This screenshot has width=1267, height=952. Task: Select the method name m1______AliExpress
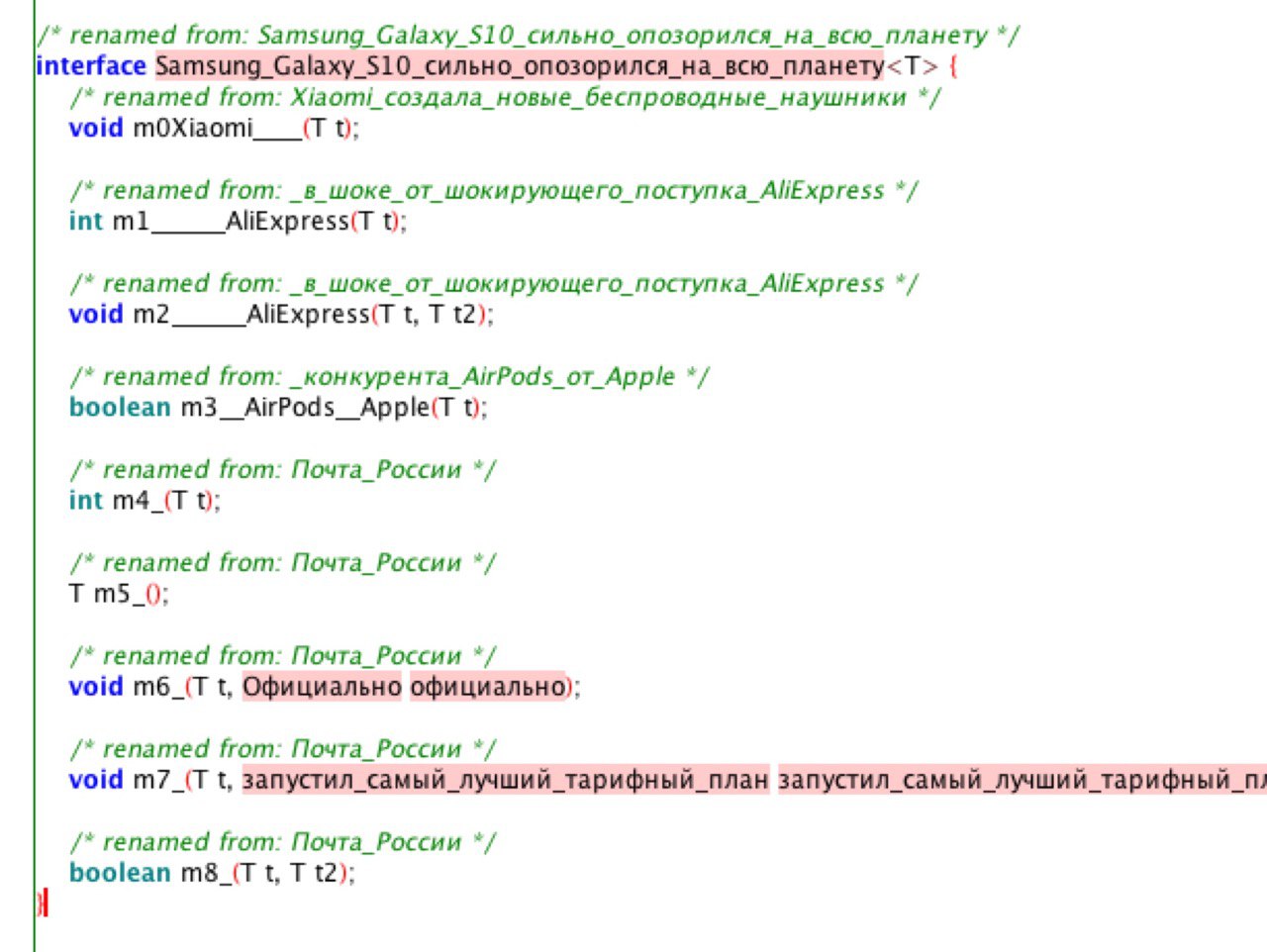tap(231, 221)
